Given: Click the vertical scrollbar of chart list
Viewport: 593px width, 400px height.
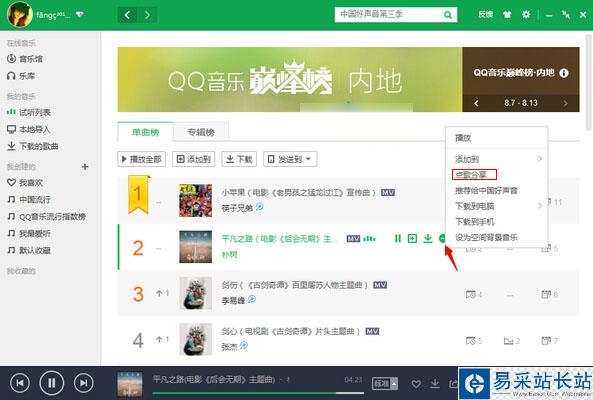Looking at the screenshot, I should pos(589,82).
